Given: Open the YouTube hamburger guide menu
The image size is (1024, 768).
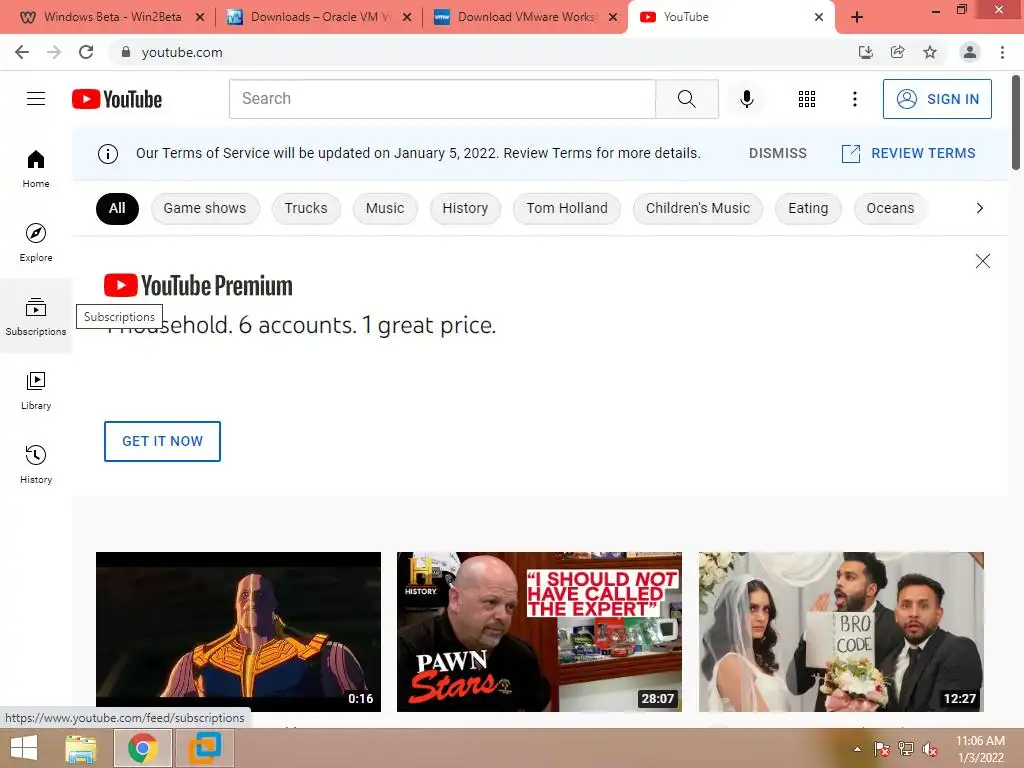Looking at the screenshot, I should [36, 99].
